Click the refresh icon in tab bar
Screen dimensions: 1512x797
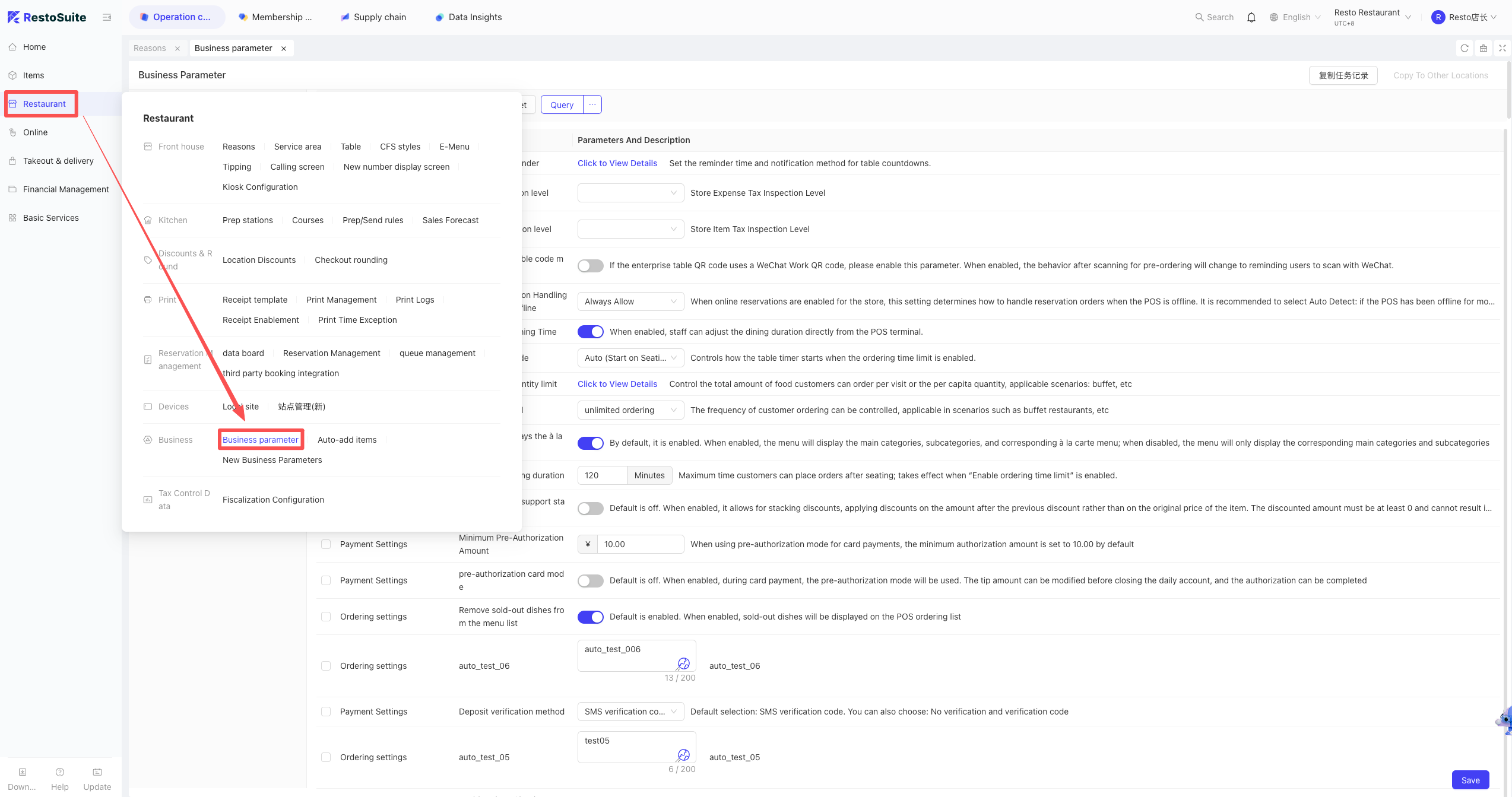coord(1465,48)
